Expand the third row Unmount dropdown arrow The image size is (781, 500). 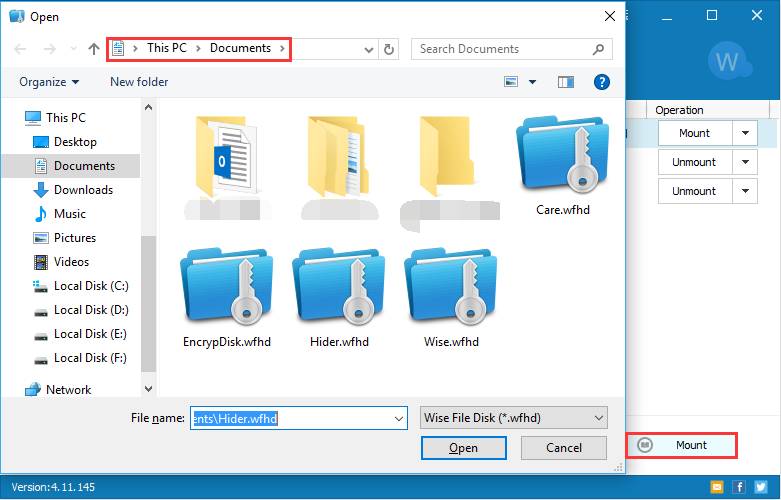click(x=745, y=191)
